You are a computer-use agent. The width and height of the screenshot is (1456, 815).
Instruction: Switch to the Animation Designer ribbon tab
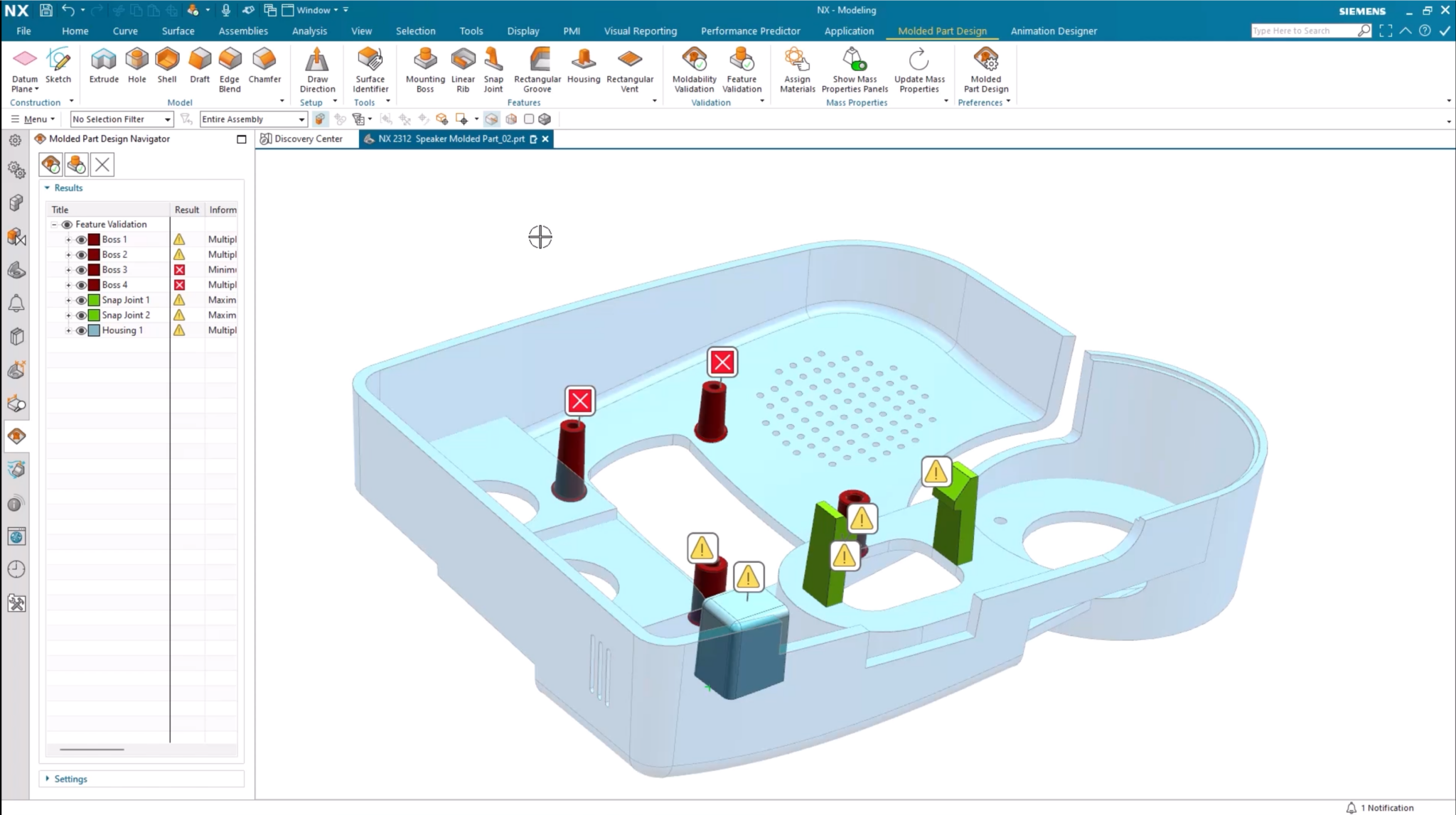[1054, 31]
